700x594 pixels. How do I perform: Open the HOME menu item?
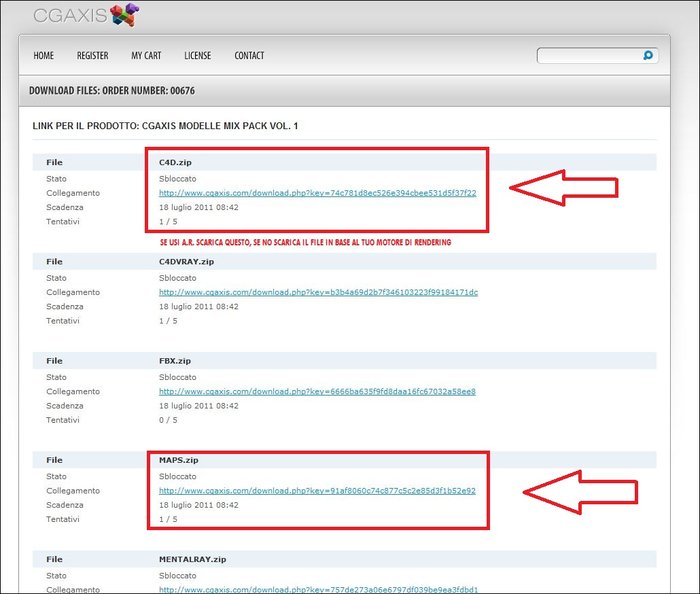pos(43,56)
